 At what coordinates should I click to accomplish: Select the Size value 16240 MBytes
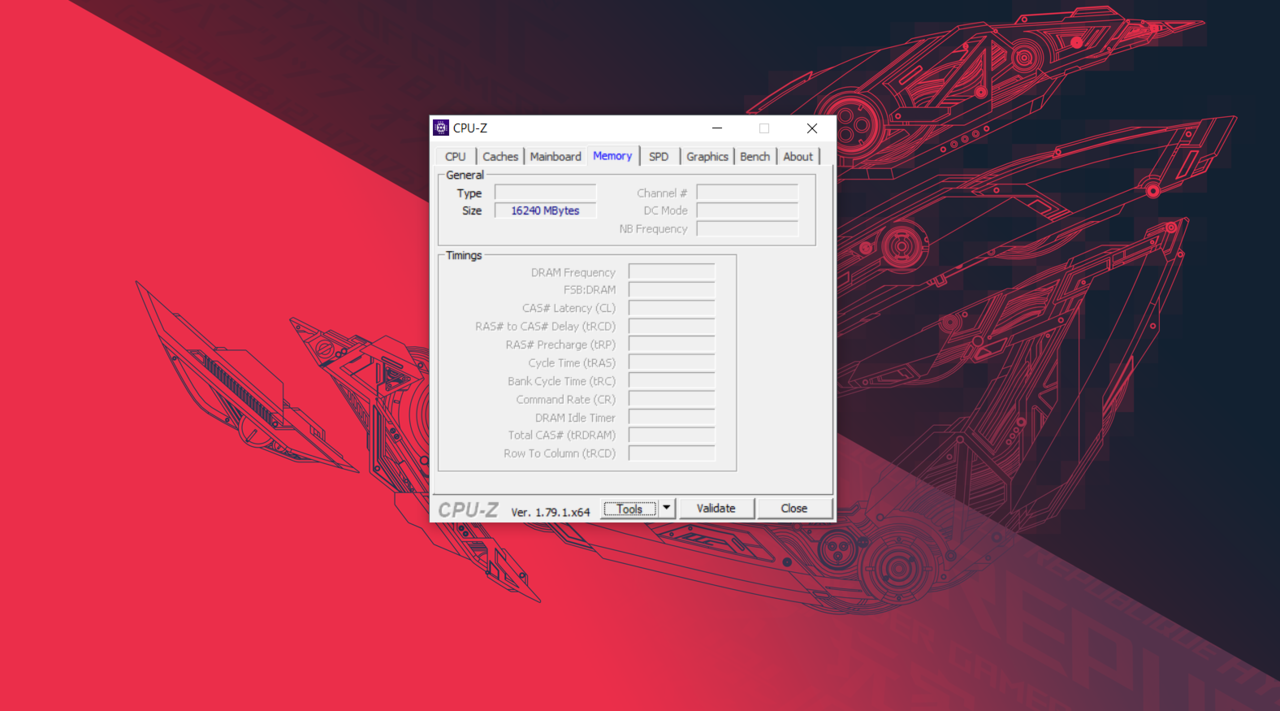point(545,211)
